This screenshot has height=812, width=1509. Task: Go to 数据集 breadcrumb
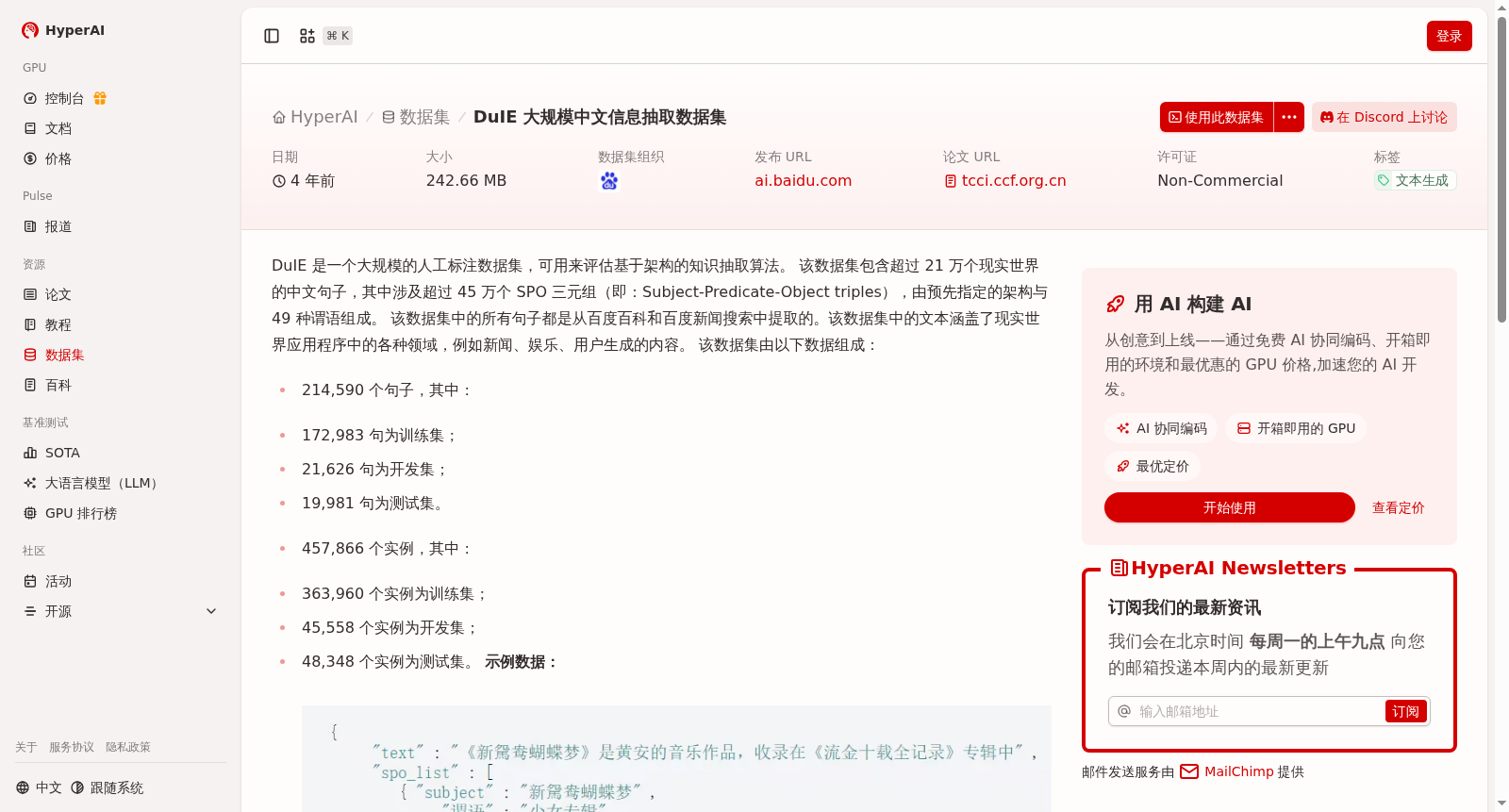pos(416,117)
